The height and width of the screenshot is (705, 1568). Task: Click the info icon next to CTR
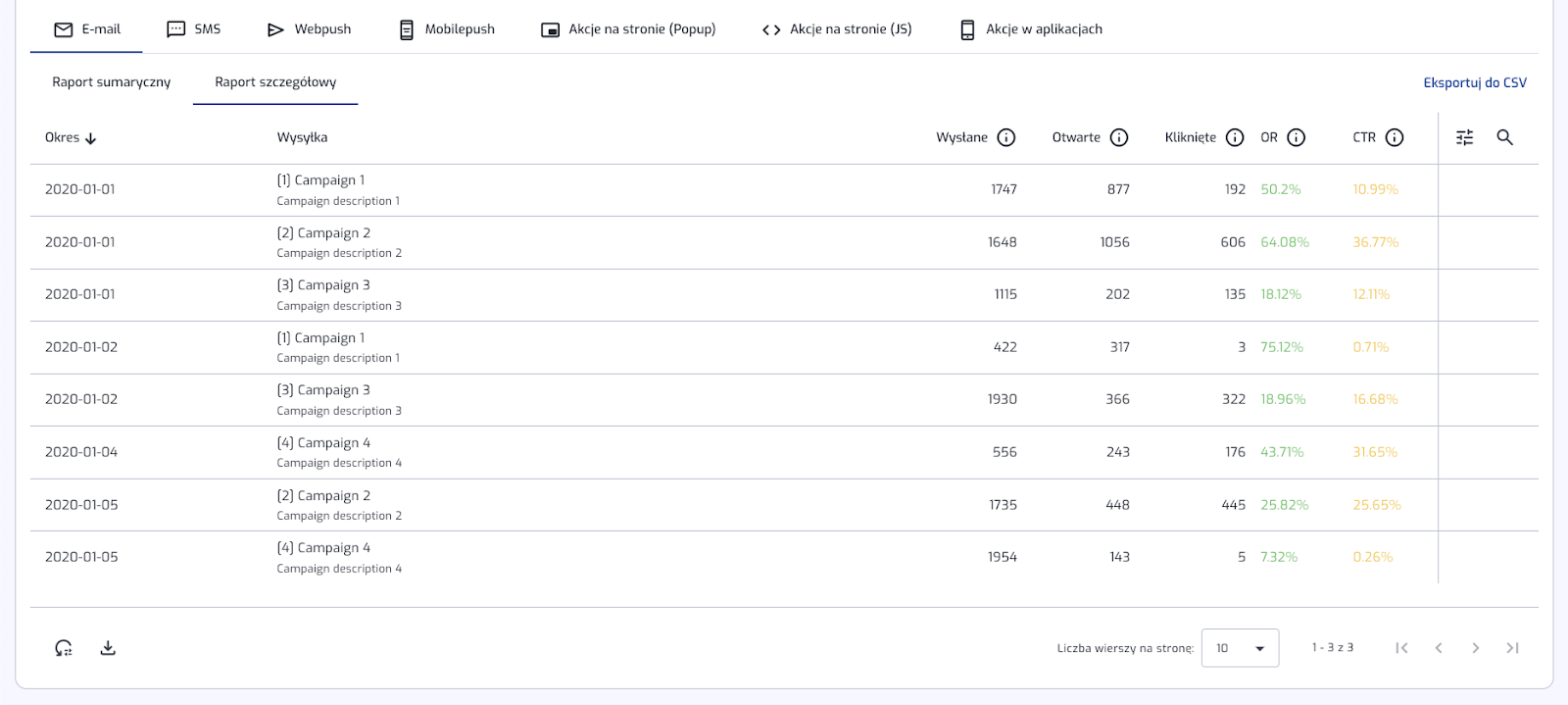pyautogui.click(x=1395, y=137)
